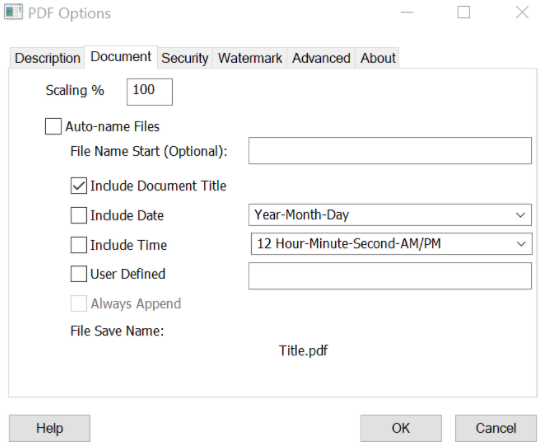Viewport: 545px width, 448px height.
Task: Click the Cancel button
Action: [496, 428]
